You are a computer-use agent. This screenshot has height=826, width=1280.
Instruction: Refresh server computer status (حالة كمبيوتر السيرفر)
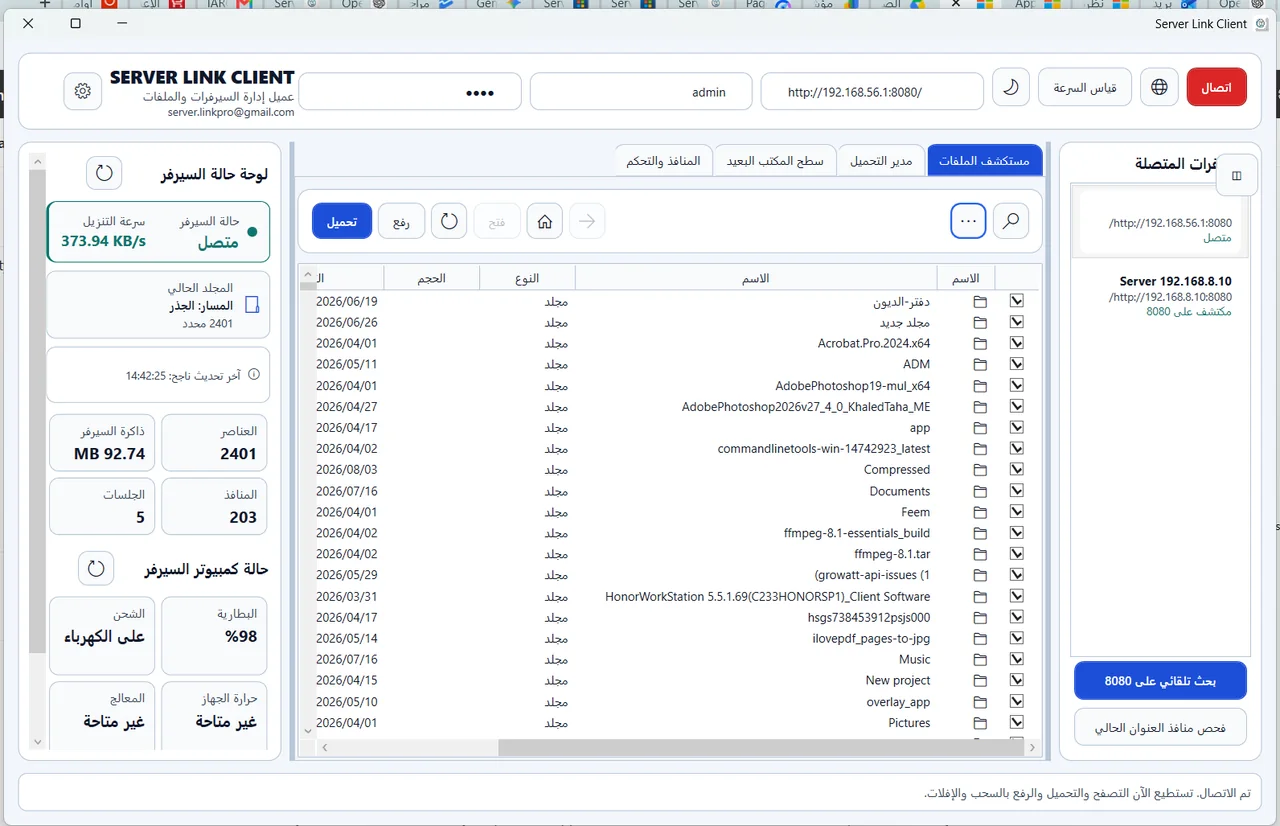click(x=96, y=568)
